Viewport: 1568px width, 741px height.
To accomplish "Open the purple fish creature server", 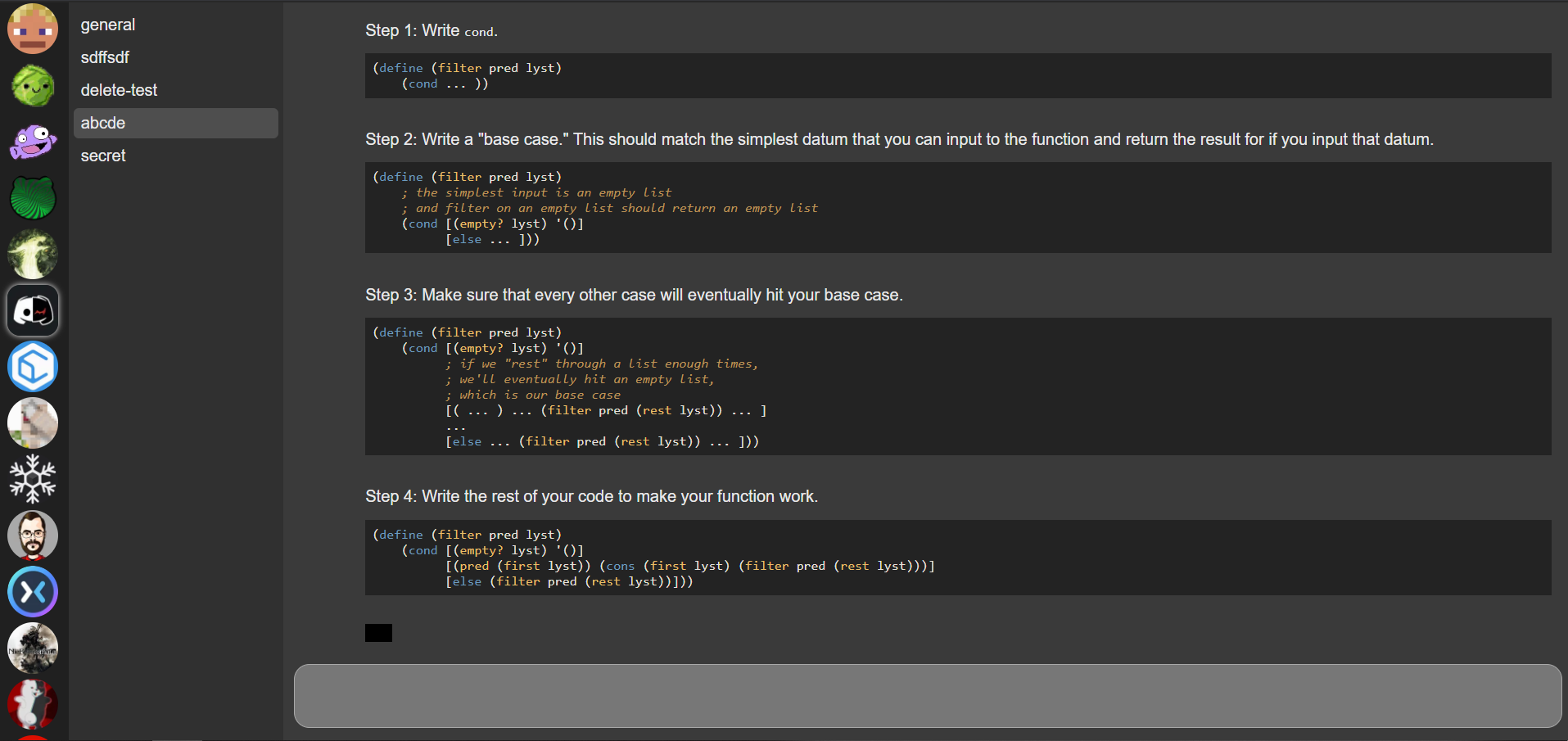I will pos(33,142).
